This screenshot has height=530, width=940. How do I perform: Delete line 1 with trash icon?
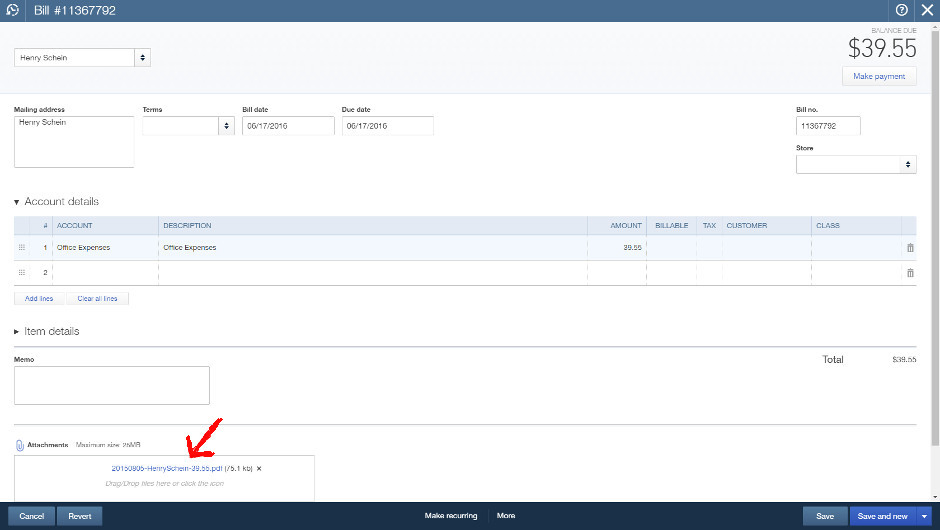point(910,248)
